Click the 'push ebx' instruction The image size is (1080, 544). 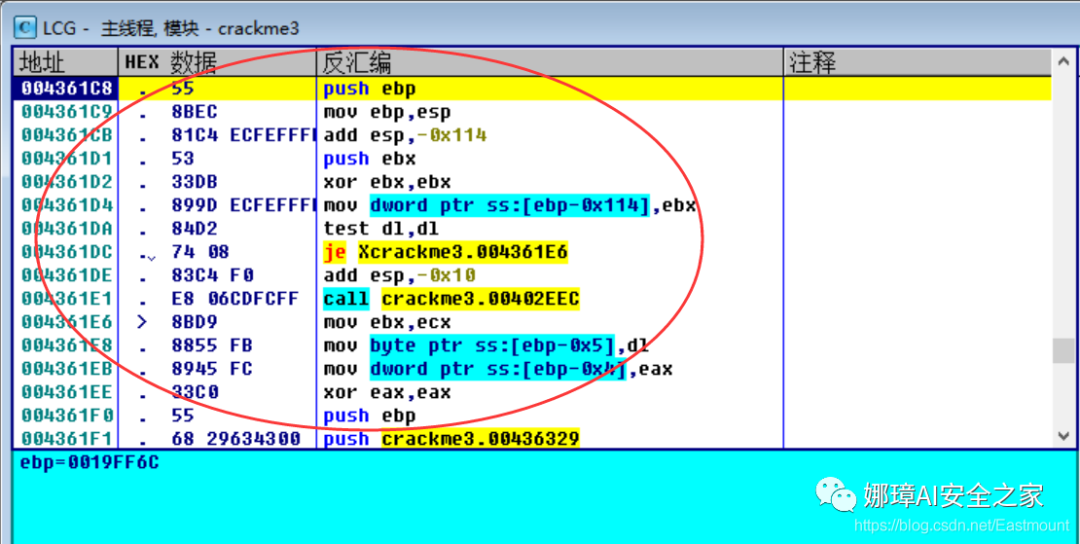[x=370, y=158]
